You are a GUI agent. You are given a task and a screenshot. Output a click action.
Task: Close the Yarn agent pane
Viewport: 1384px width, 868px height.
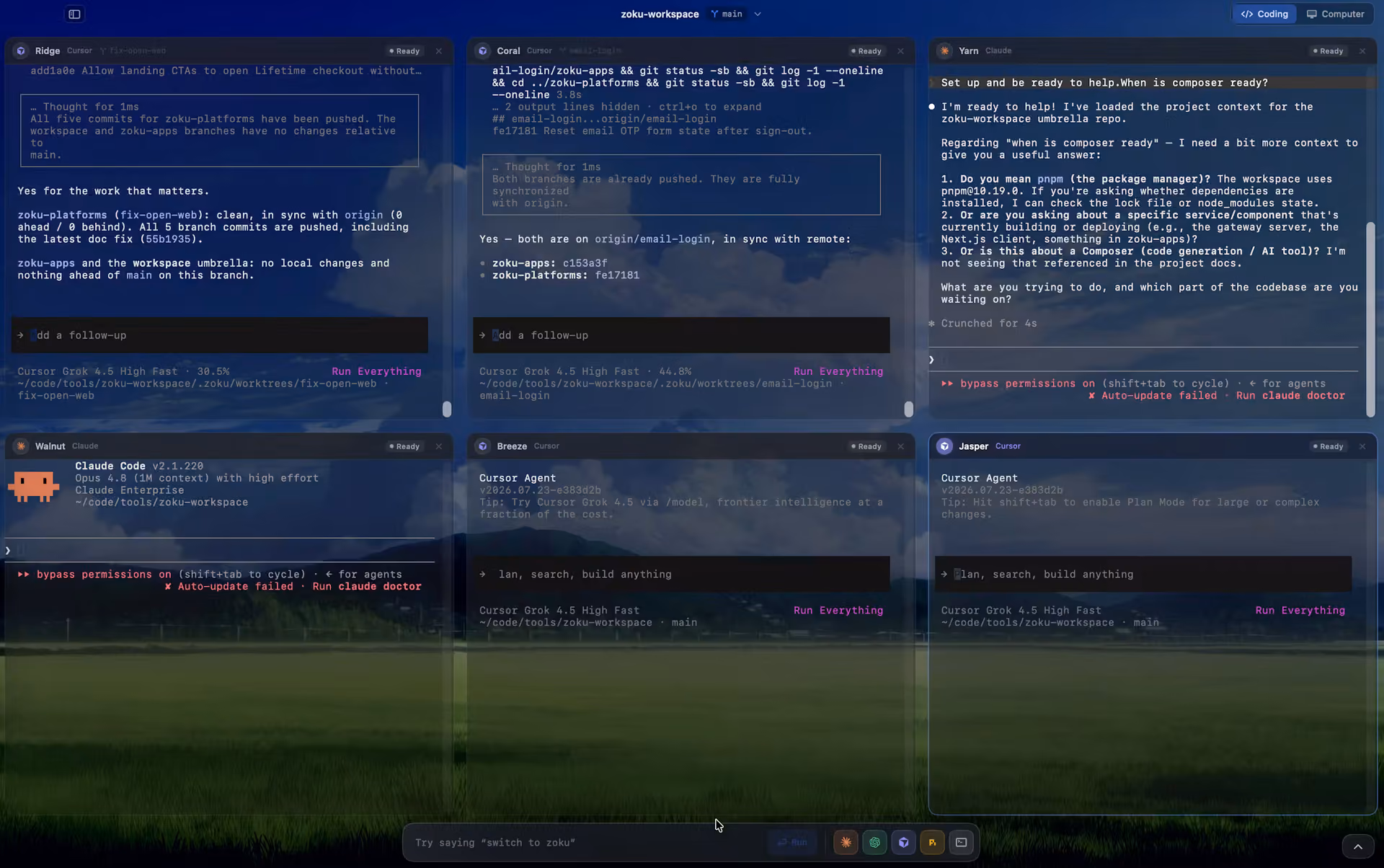click(1362, 51)
